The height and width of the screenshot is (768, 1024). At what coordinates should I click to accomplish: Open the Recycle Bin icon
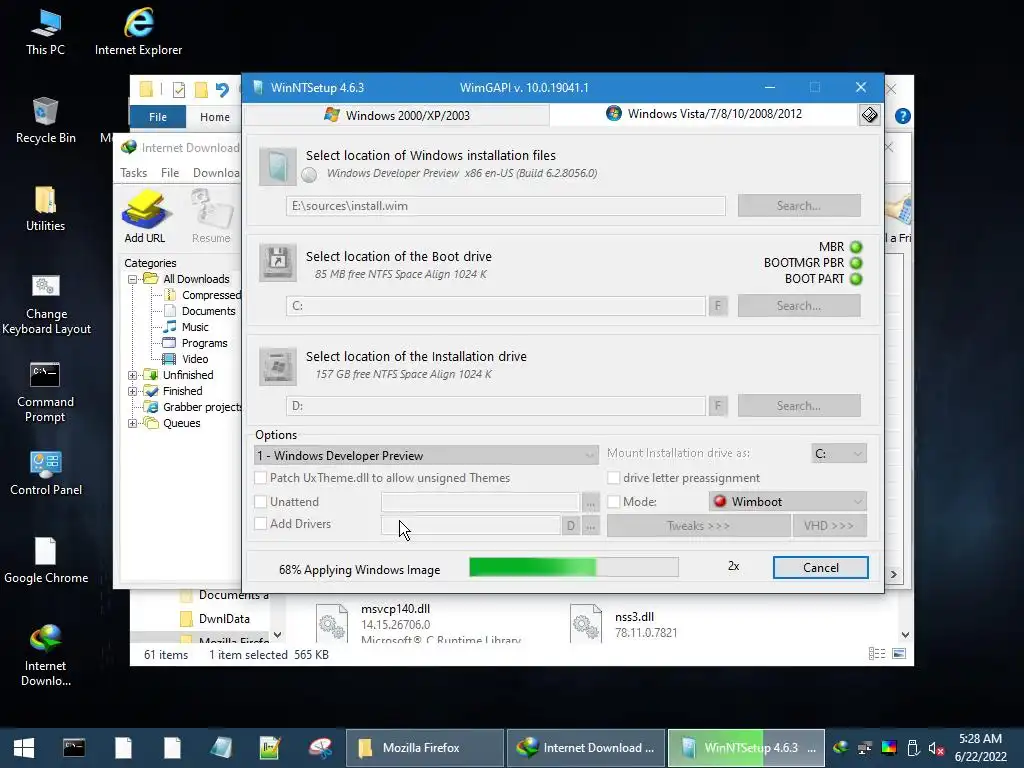pyautogui.click(x=45, y=121)
